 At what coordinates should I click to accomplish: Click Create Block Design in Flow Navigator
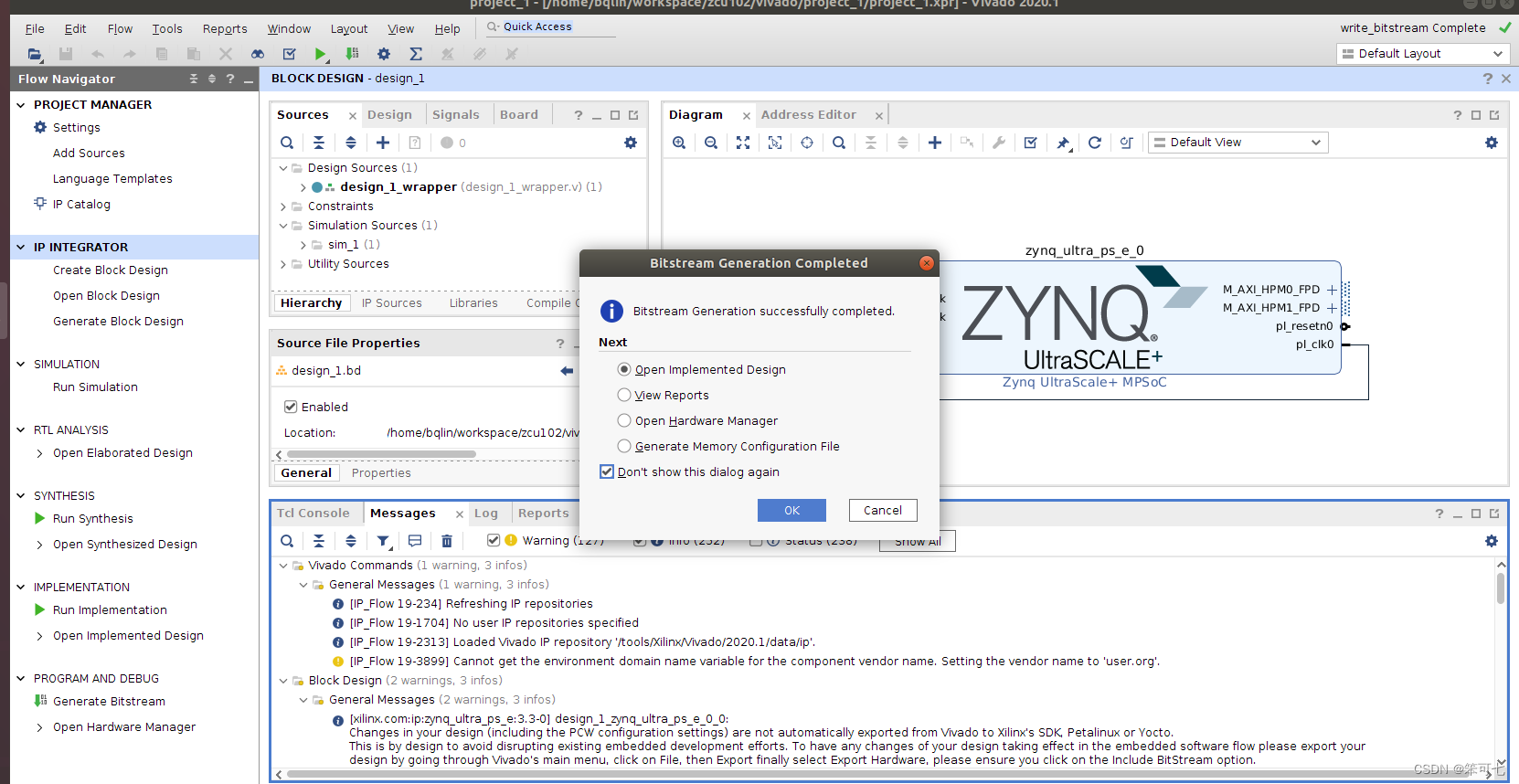pyautogui.click(x=111, y=270)
